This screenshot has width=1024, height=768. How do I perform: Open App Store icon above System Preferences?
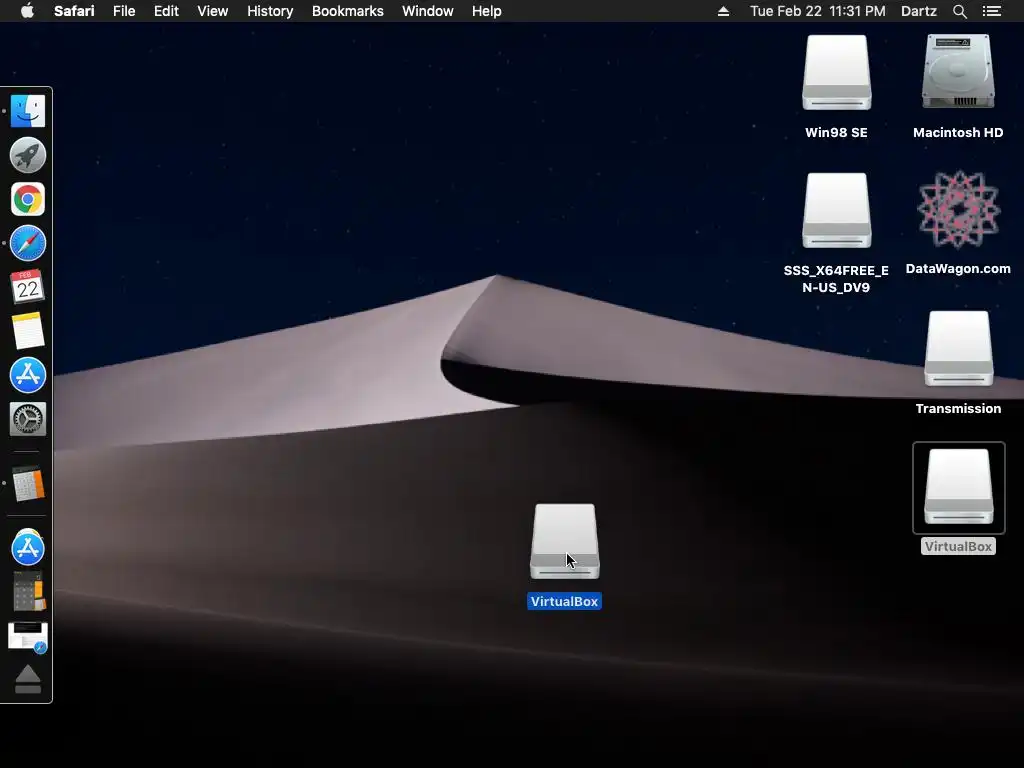coord(27,375)
